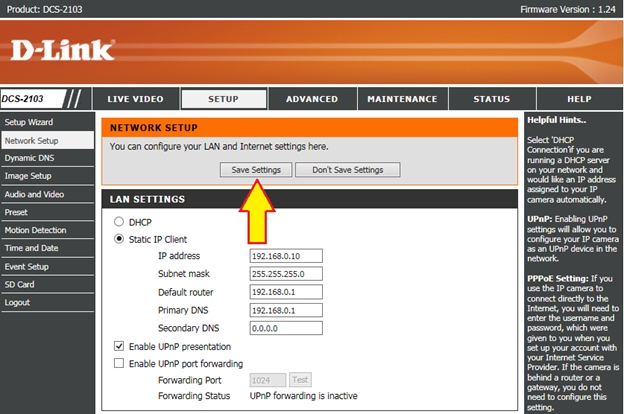Open Motion Detection settings

click(35, 230)
